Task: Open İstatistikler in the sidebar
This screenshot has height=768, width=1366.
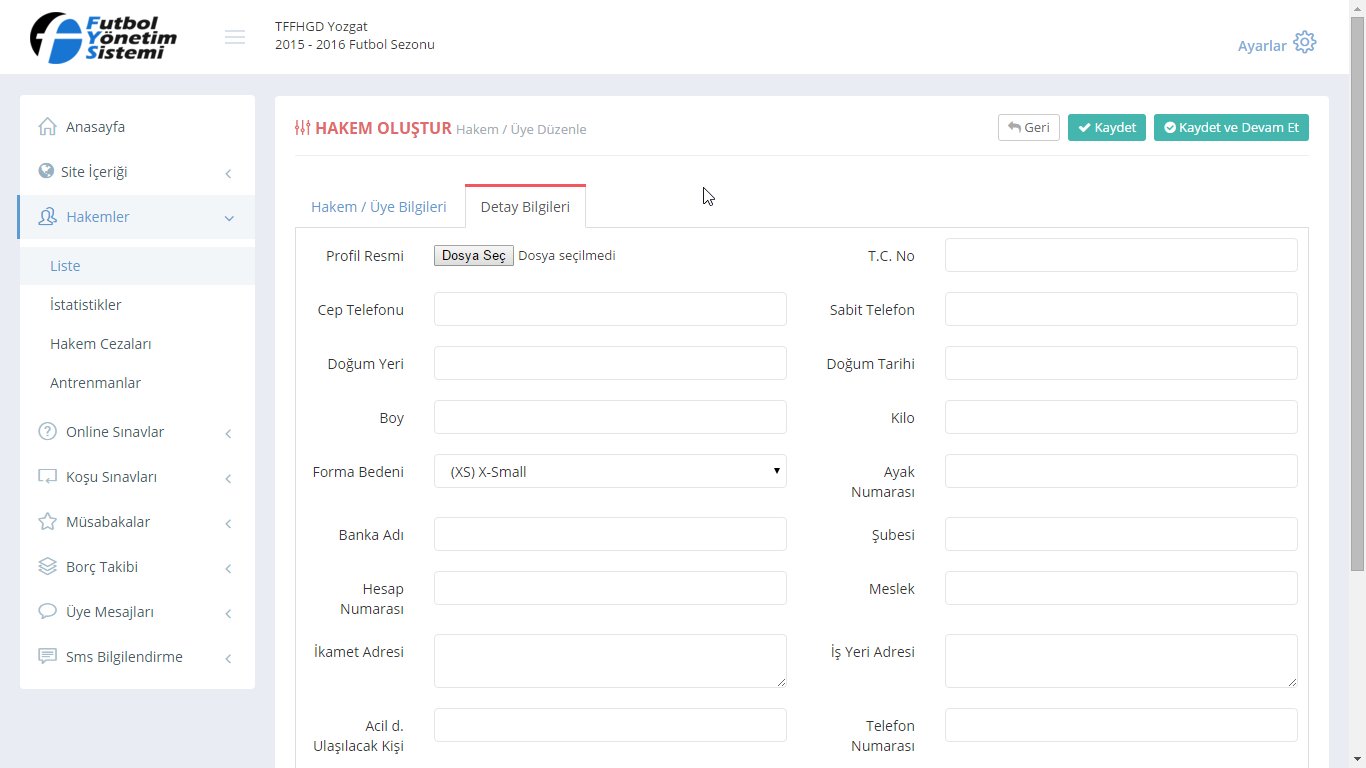Action: click(86, 305)
